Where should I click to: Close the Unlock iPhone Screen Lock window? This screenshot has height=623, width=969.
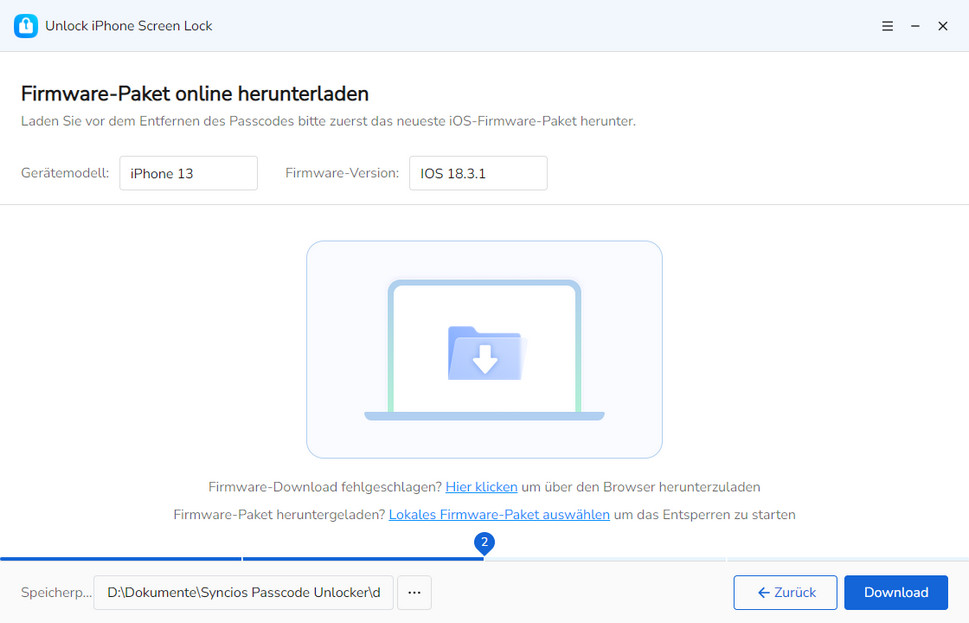coord(942,26)
